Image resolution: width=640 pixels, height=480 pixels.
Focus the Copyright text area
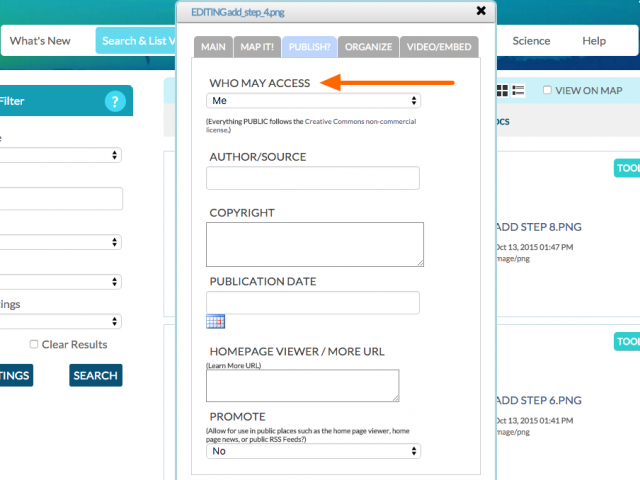click(x=315, y=244)
